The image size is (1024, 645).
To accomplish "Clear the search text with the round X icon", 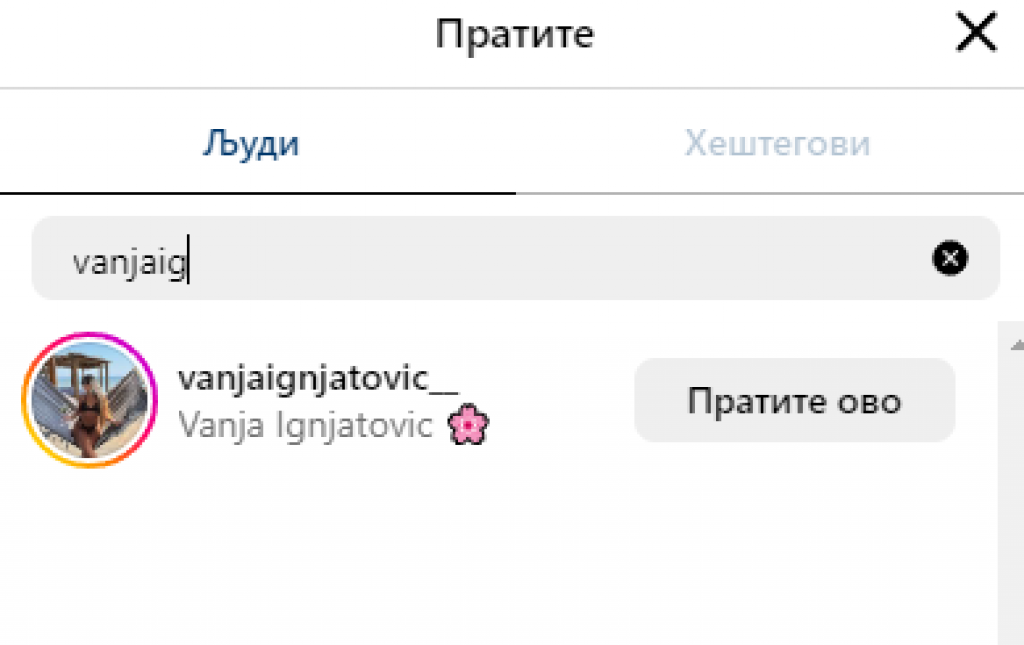I will (950, 258).
